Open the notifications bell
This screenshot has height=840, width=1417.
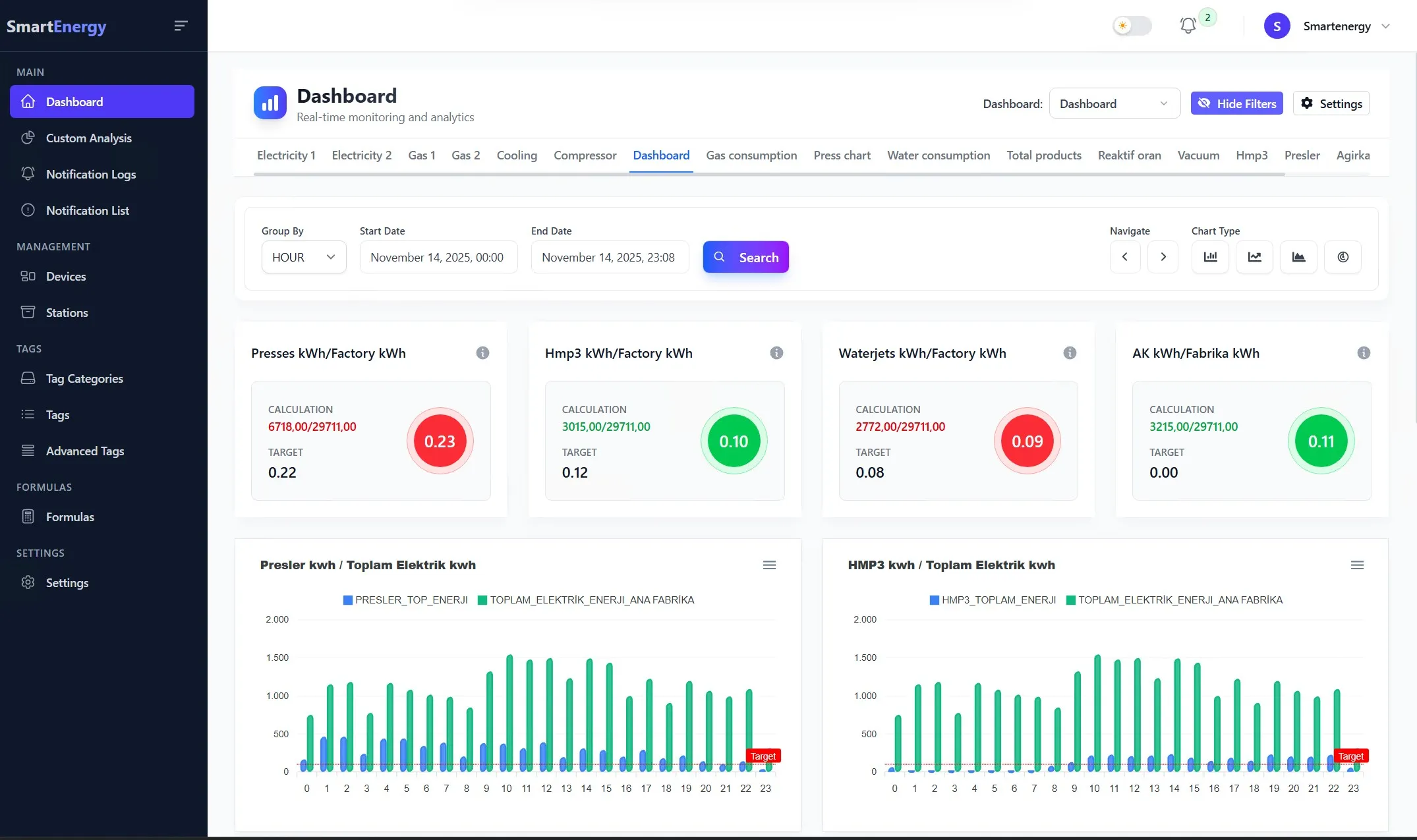point(1188,26)
